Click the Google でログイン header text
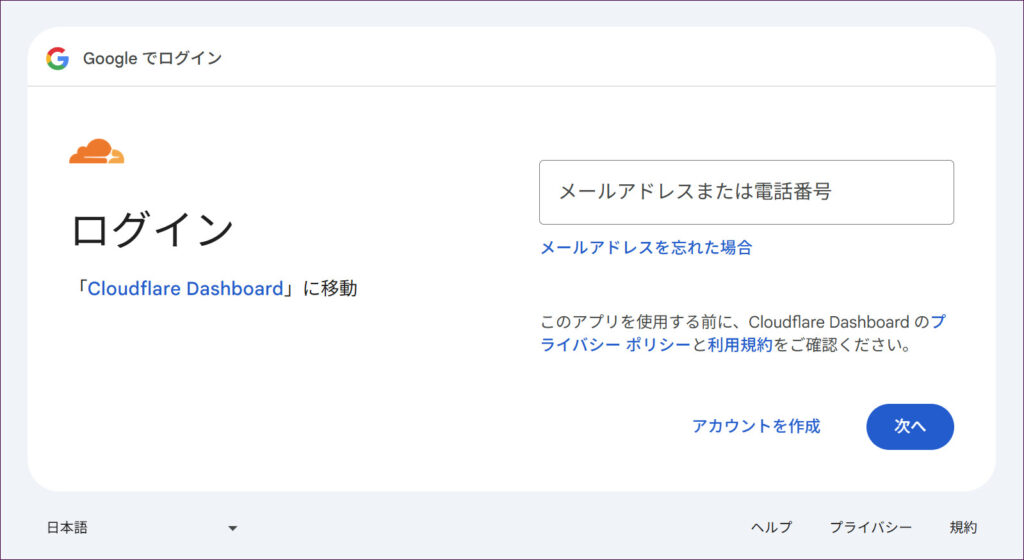The image size is (1024, 560). (x=152, y=58)
